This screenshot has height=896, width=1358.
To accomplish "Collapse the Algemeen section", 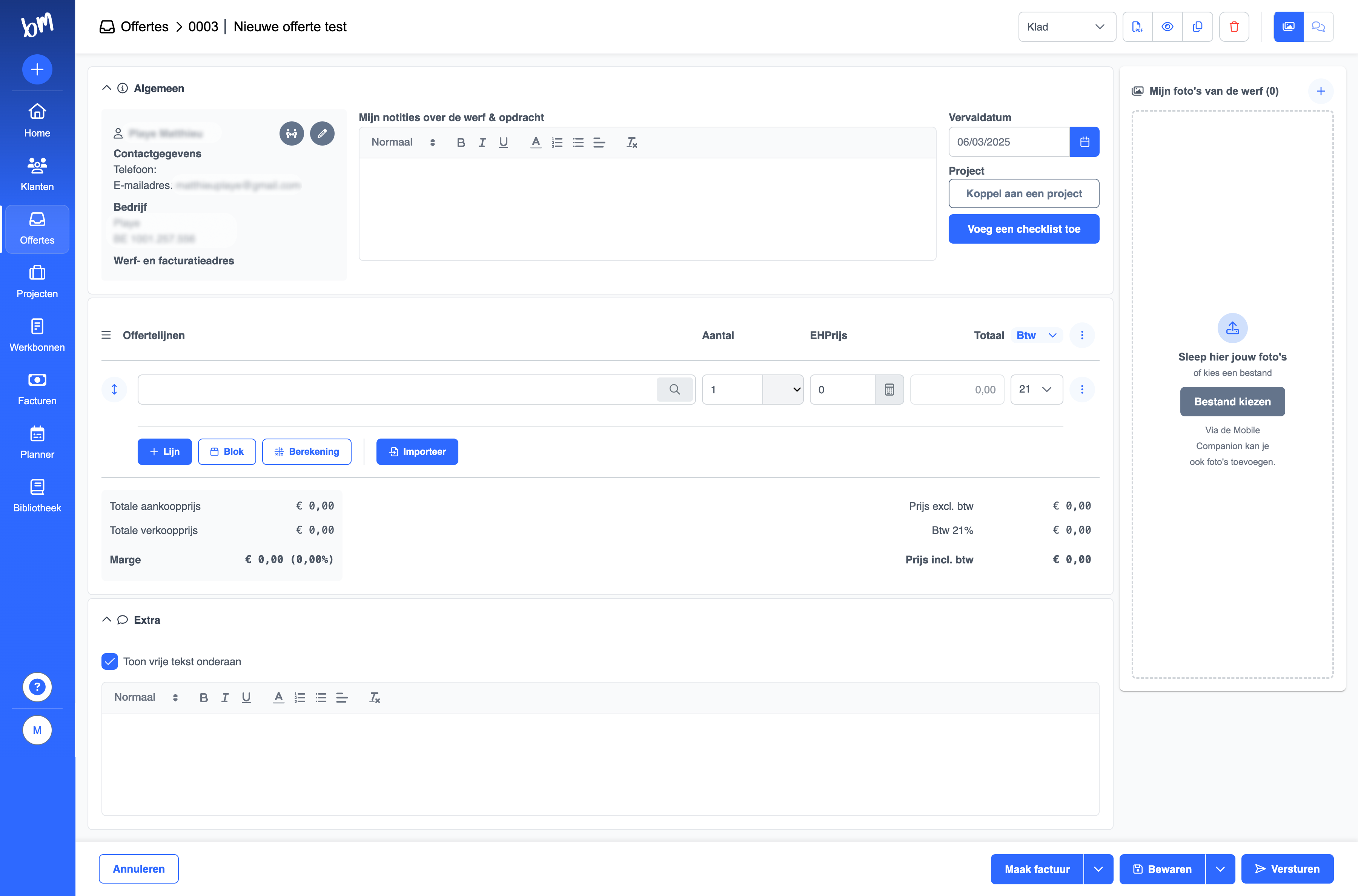I will (x=106, y=88).
